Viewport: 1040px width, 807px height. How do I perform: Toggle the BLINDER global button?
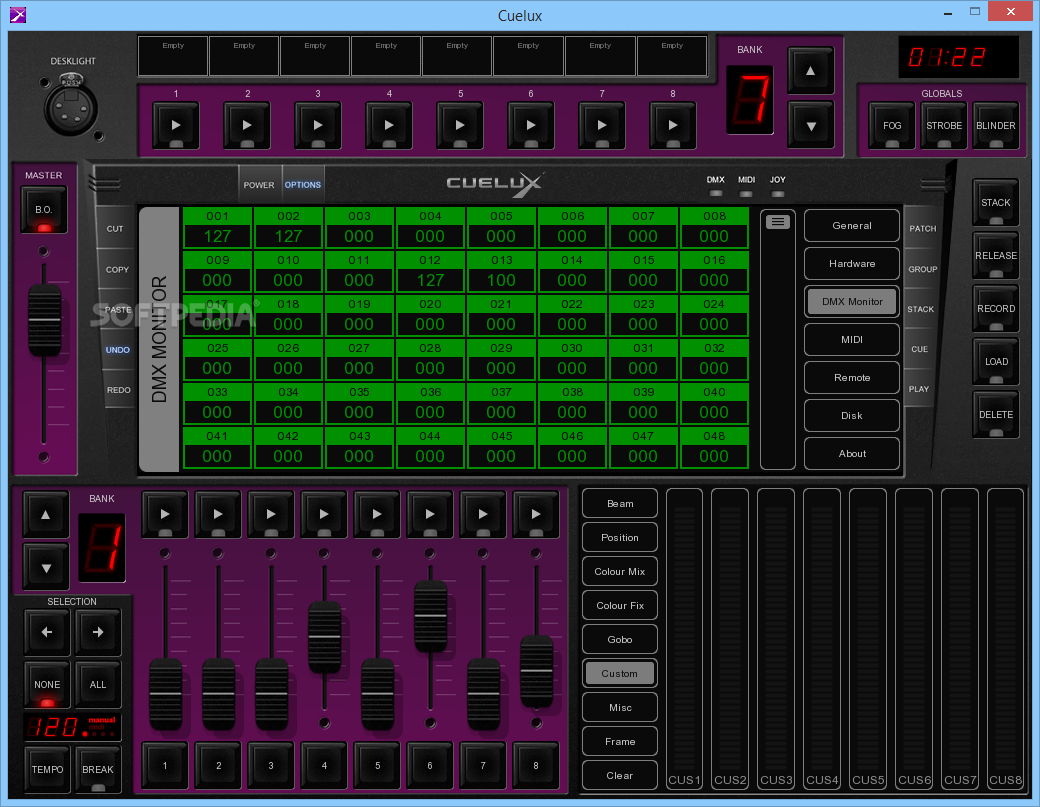996,125
